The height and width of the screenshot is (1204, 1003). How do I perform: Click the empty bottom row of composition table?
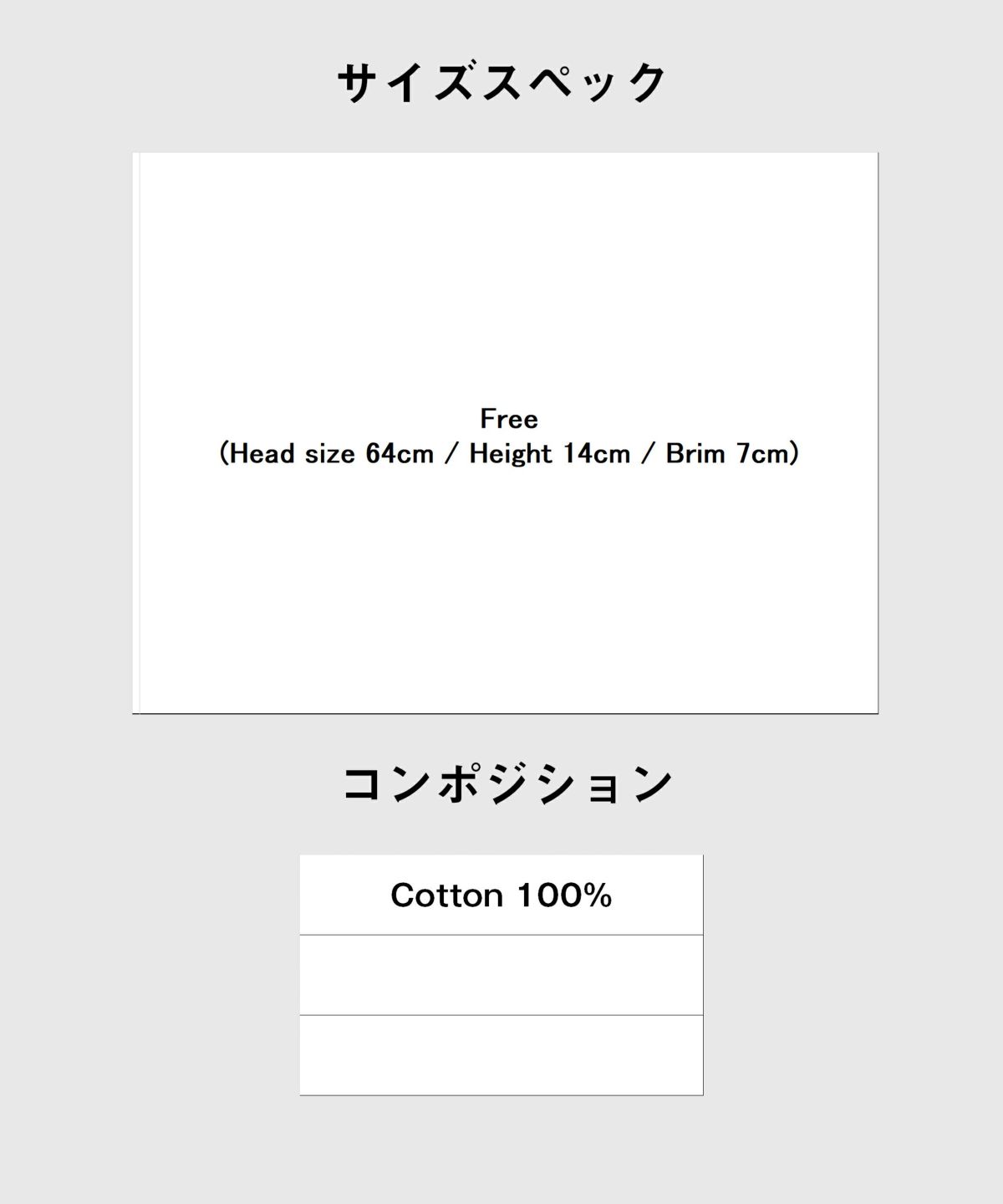[x=501, y=1055]
